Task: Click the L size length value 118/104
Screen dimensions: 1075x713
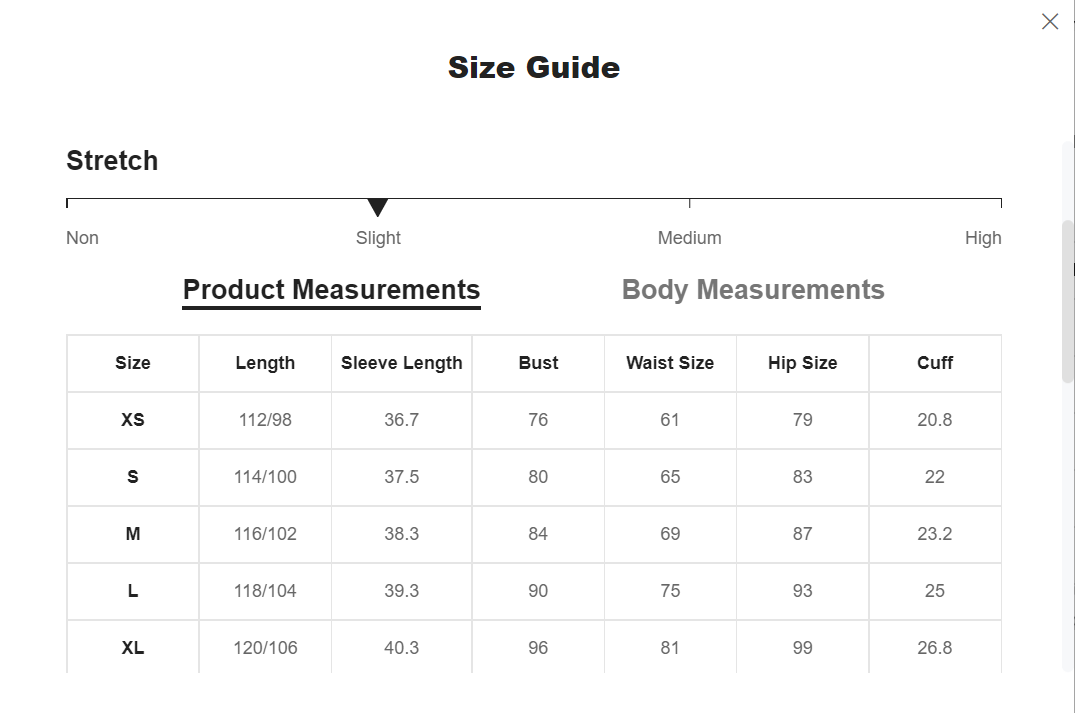Action: (x=265, y=591)
